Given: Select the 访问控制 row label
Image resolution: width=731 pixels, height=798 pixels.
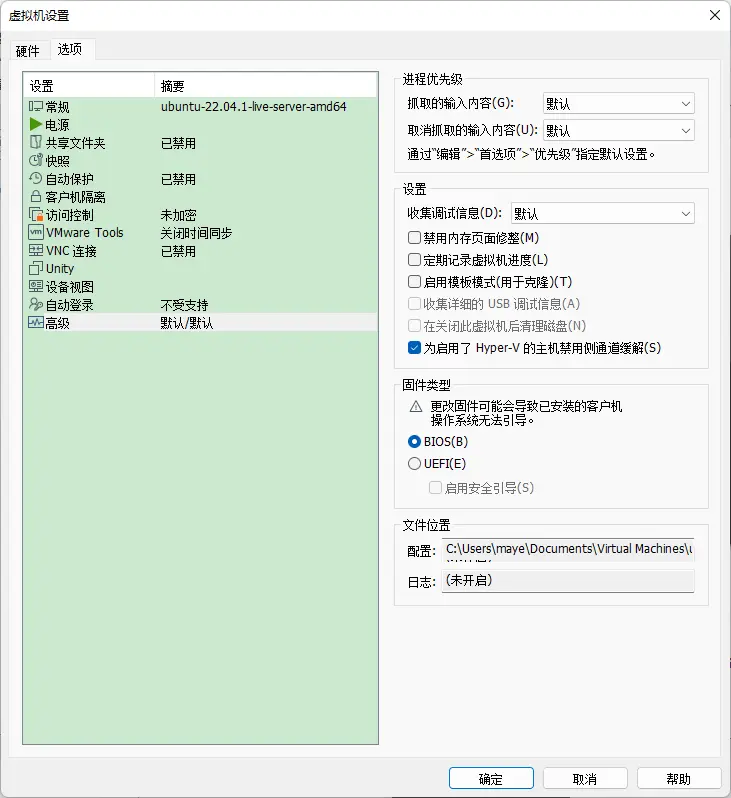Looking at the screenshot, I should 69,215.
